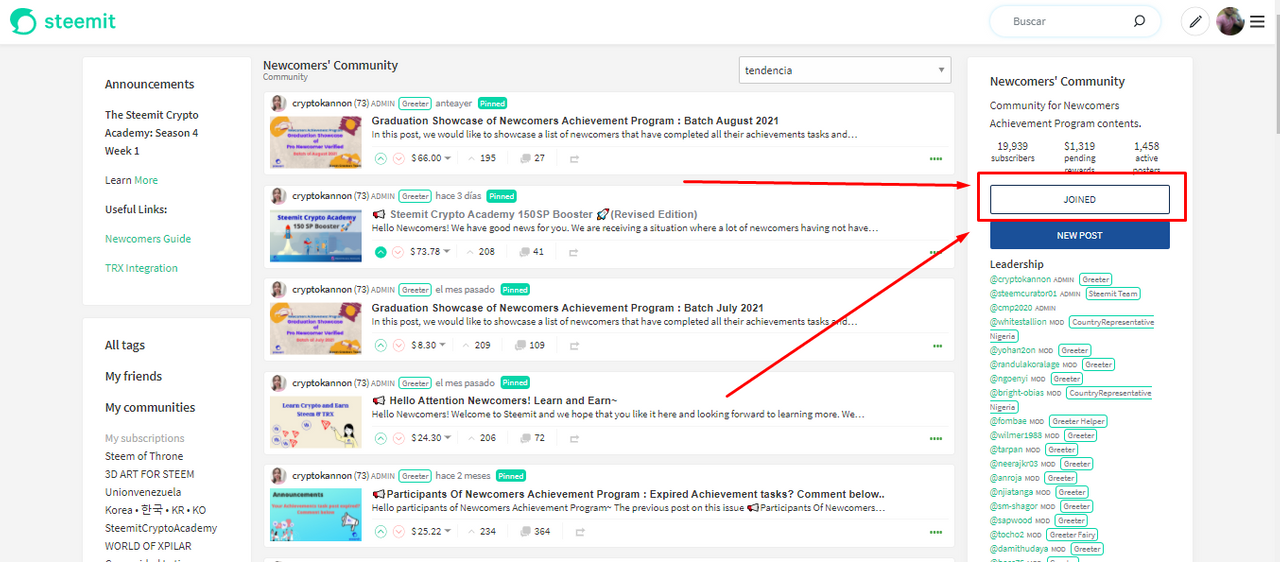1280x562 pixels.
Task: Downvote the Batch July 2021 post
Action: point(398,345)
